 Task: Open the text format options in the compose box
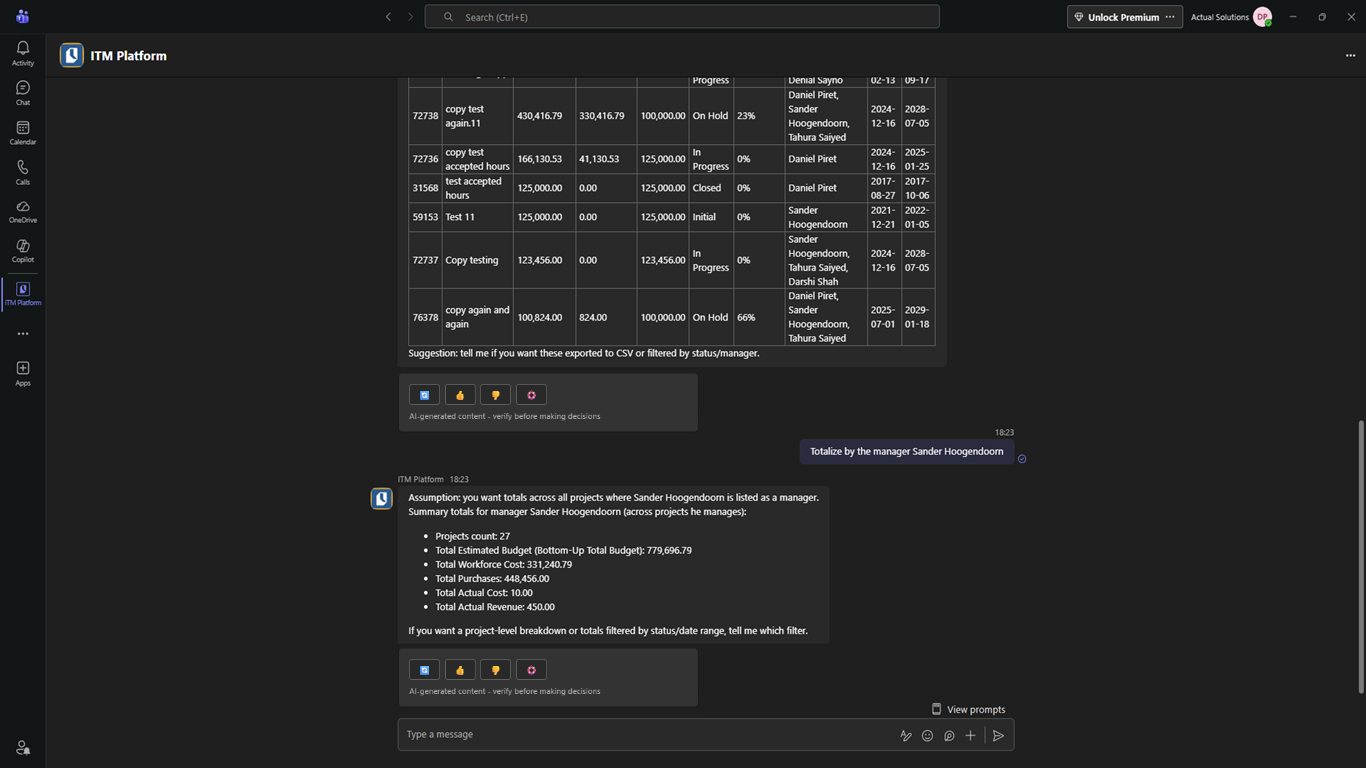[x=906, y=735]
